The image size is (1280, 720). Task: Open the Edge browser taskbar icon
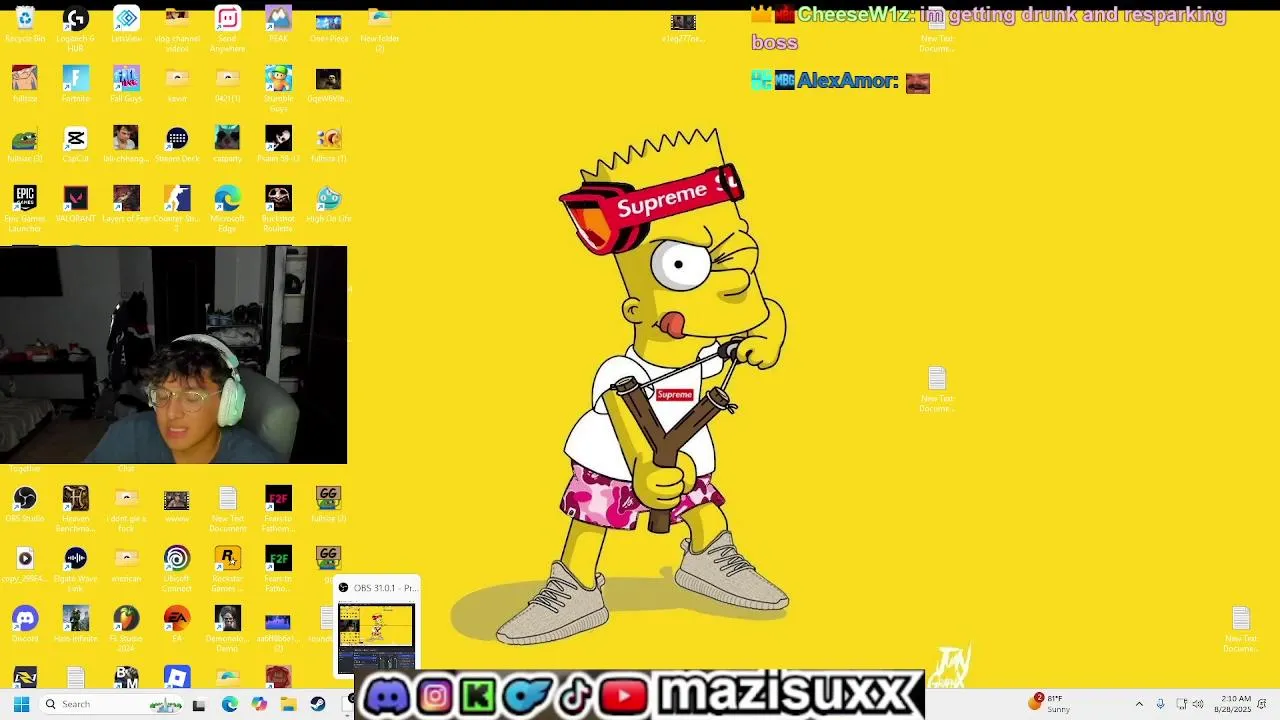[229, 704]
